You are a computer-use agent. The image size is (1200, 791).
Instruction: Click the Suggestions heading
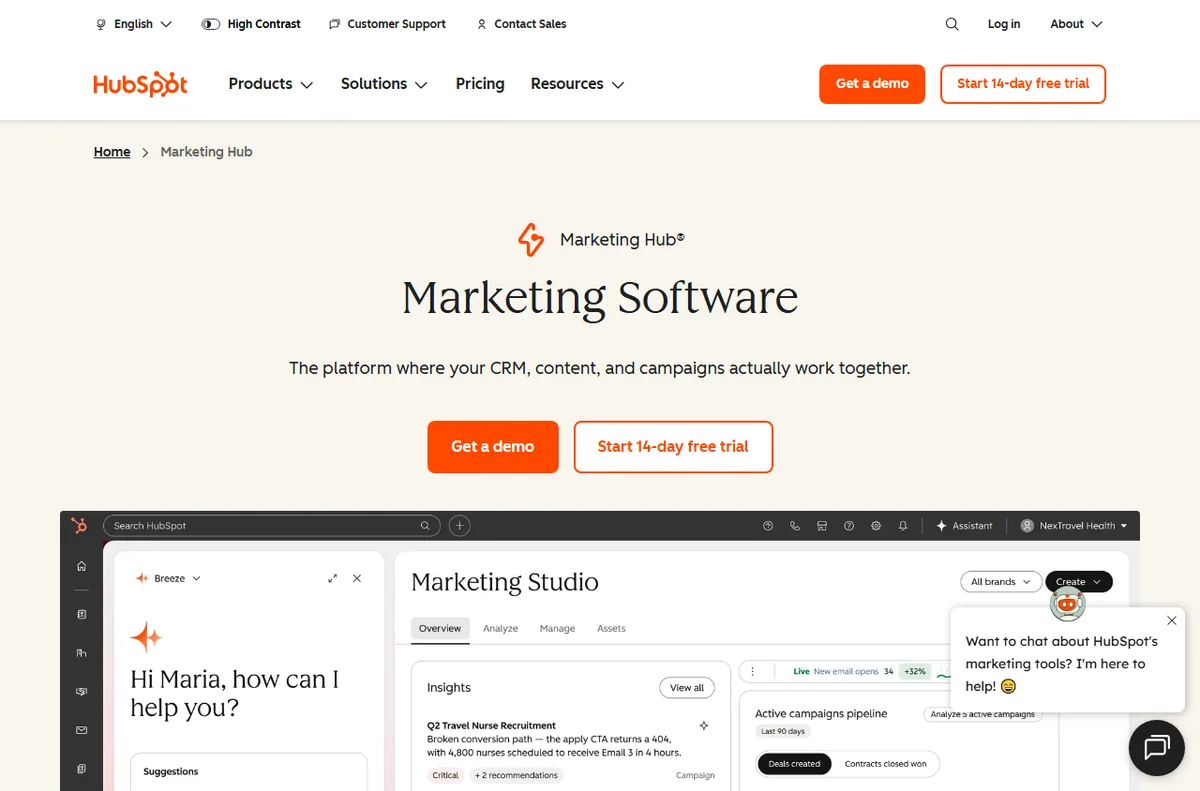coord(171,772)
